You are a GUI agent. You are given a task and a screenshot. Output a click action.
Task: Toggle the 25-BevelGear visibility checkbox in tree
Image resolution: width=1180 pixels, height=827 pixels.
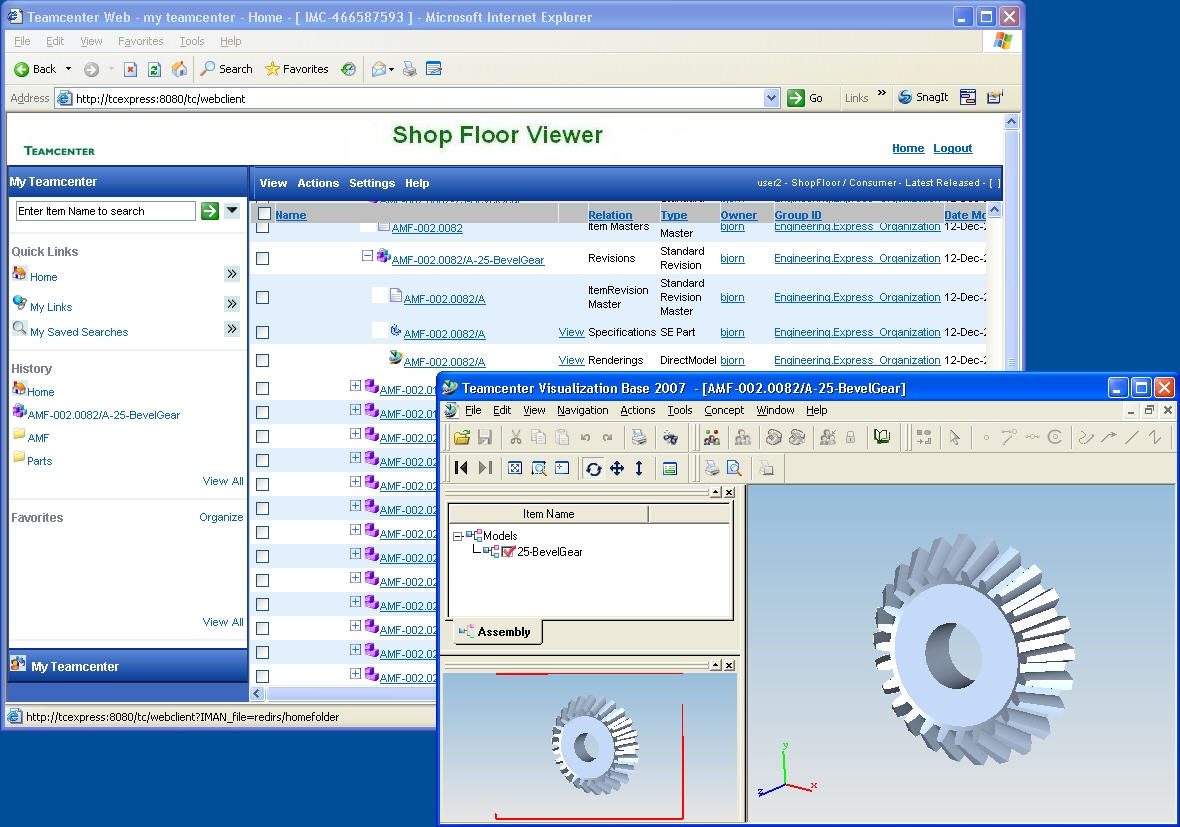[x=509, y=552]
